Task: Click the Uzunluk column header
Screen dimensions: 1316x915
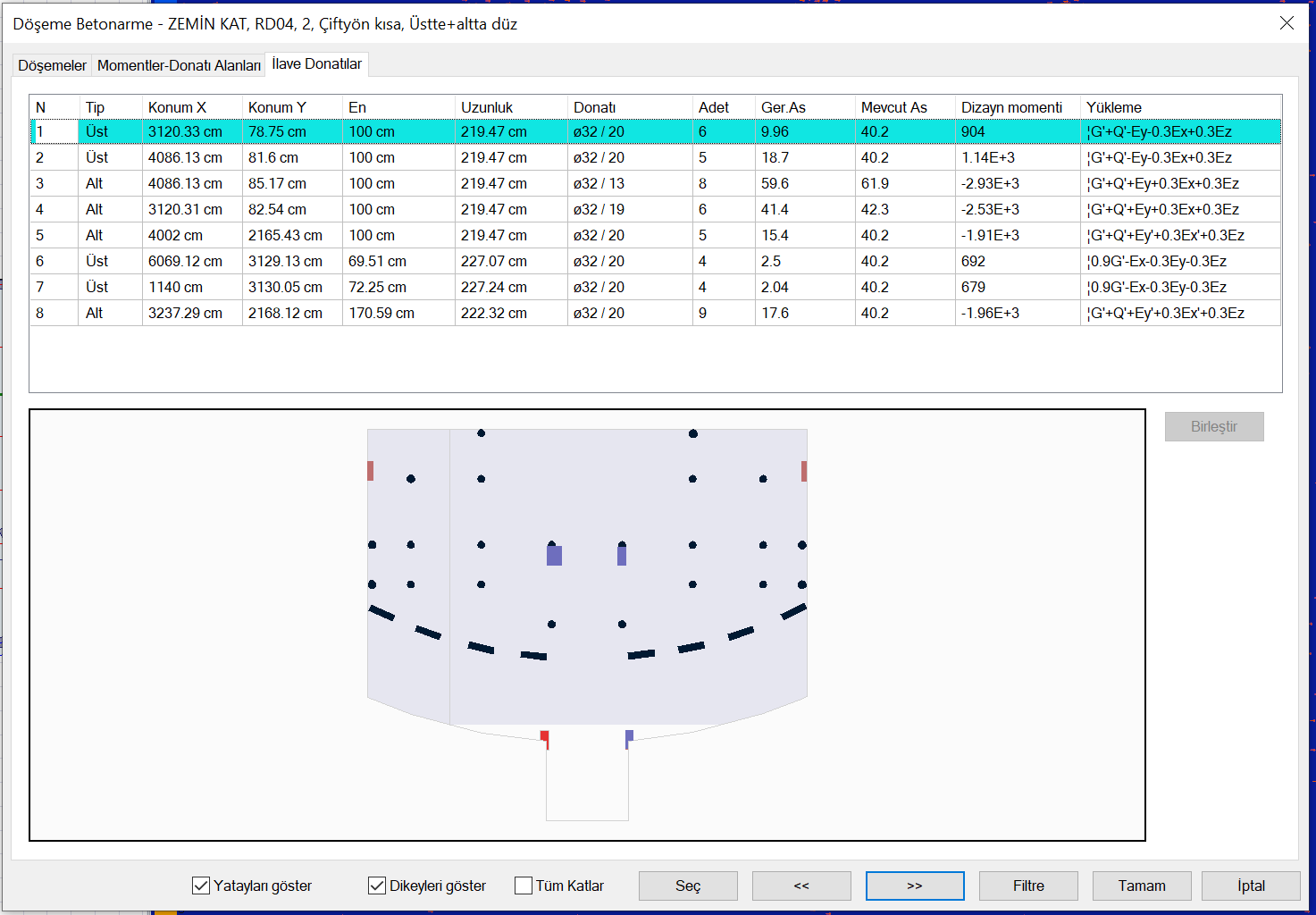Action: click(511, 107)
